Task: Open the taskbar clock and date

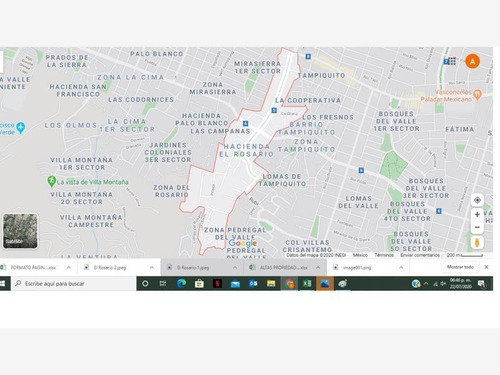Action: [460, 284]
